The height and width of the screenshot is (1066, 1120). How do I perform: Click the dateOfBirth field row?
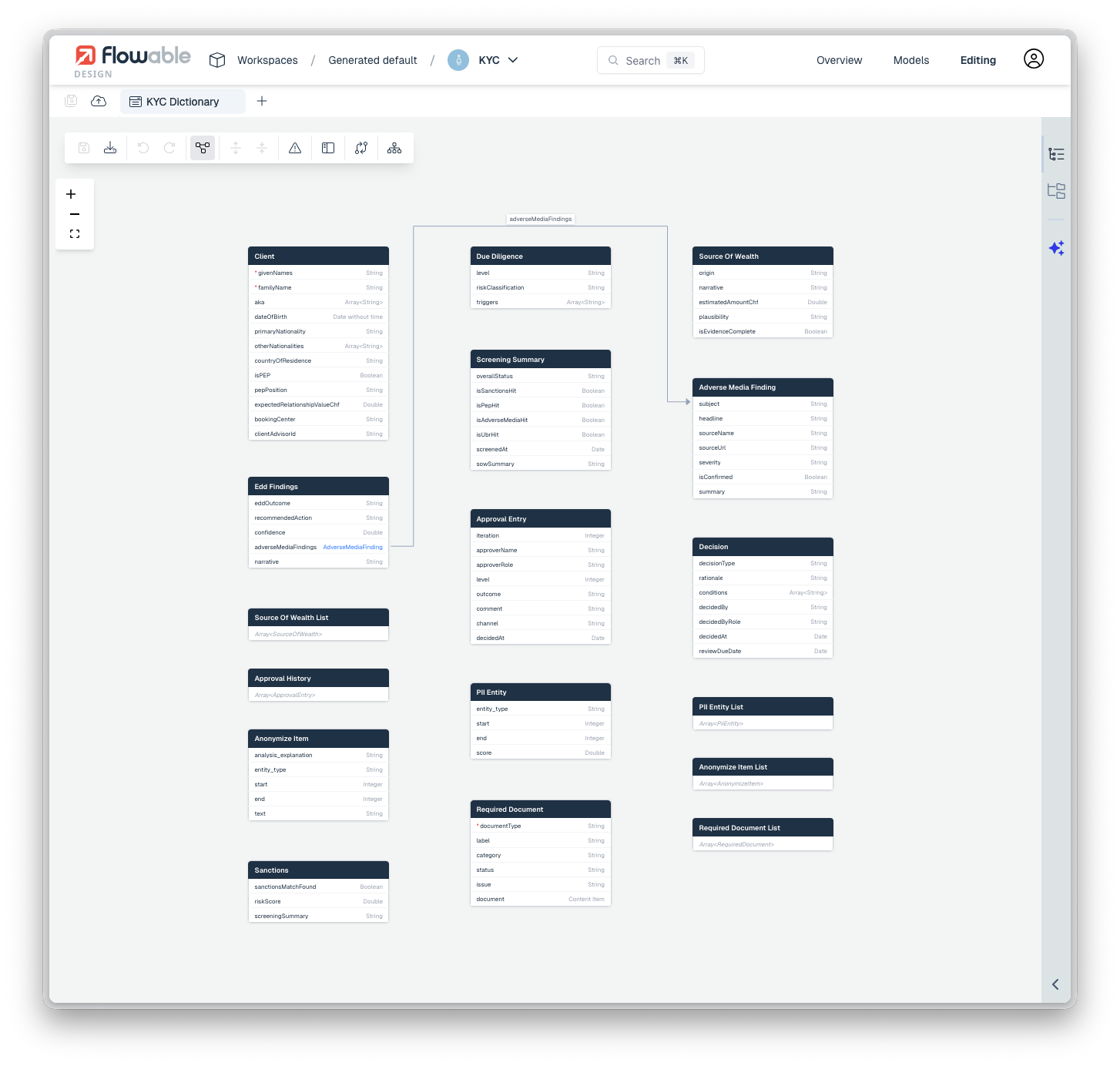coord(318,317)
